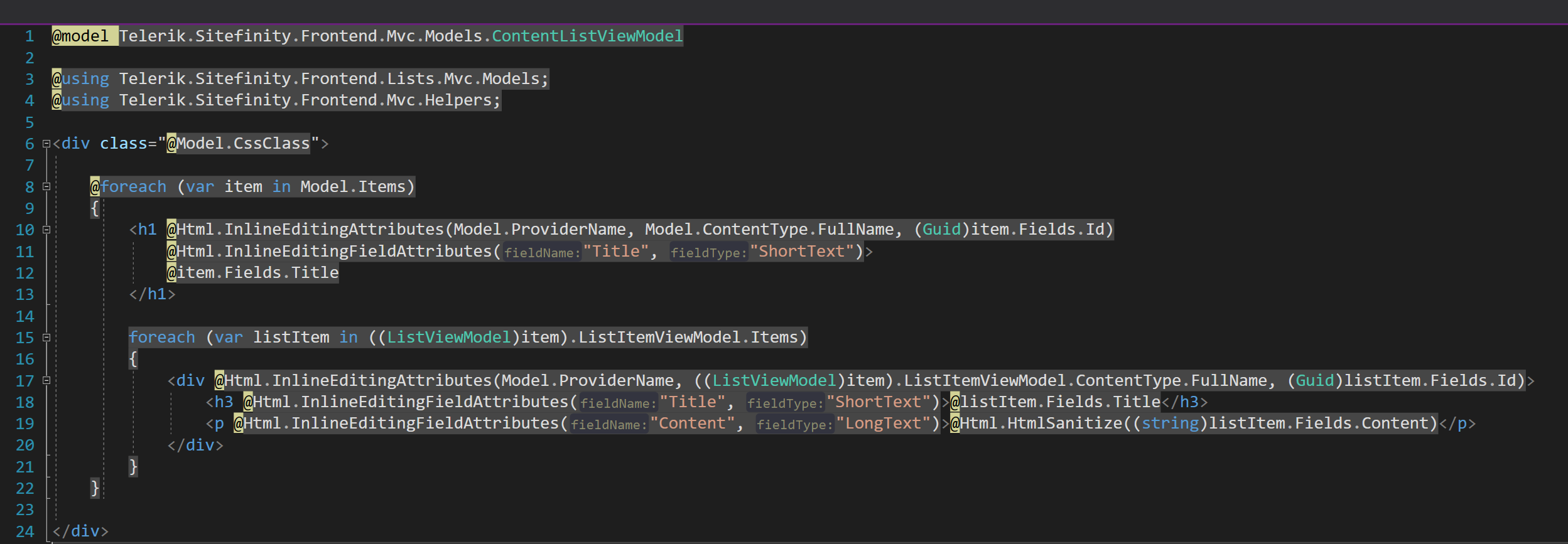Screen dimensions: 1568x544
Task: Click 'Html.InlineEditingAttributes' on line 10
Action: 310,230
